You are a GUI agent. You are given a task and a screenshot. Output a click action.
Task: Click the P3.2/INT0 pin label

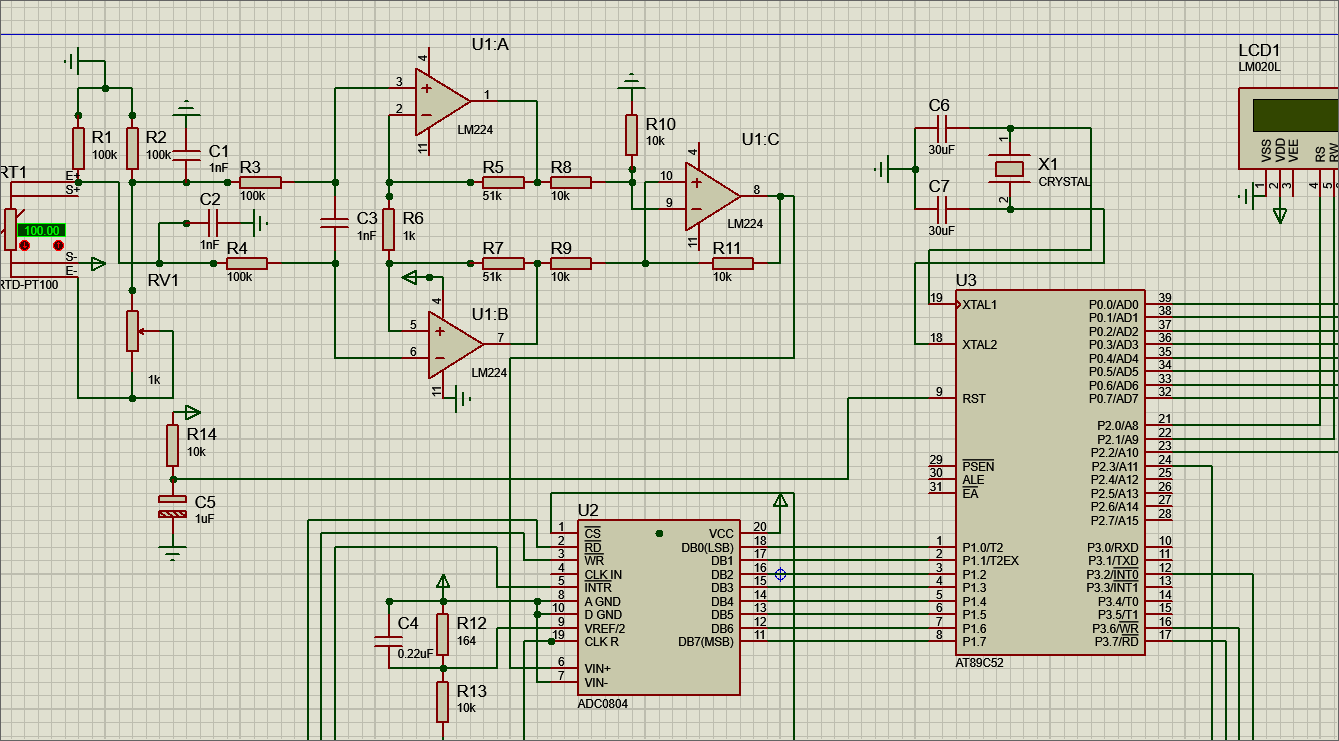click(x=1113, y=575)
